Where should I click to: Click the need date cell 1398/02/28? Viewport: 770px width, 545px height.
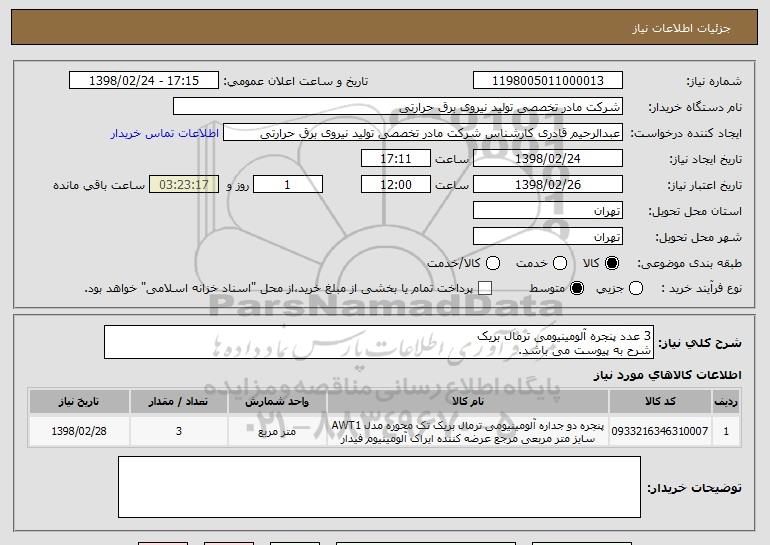79,431
